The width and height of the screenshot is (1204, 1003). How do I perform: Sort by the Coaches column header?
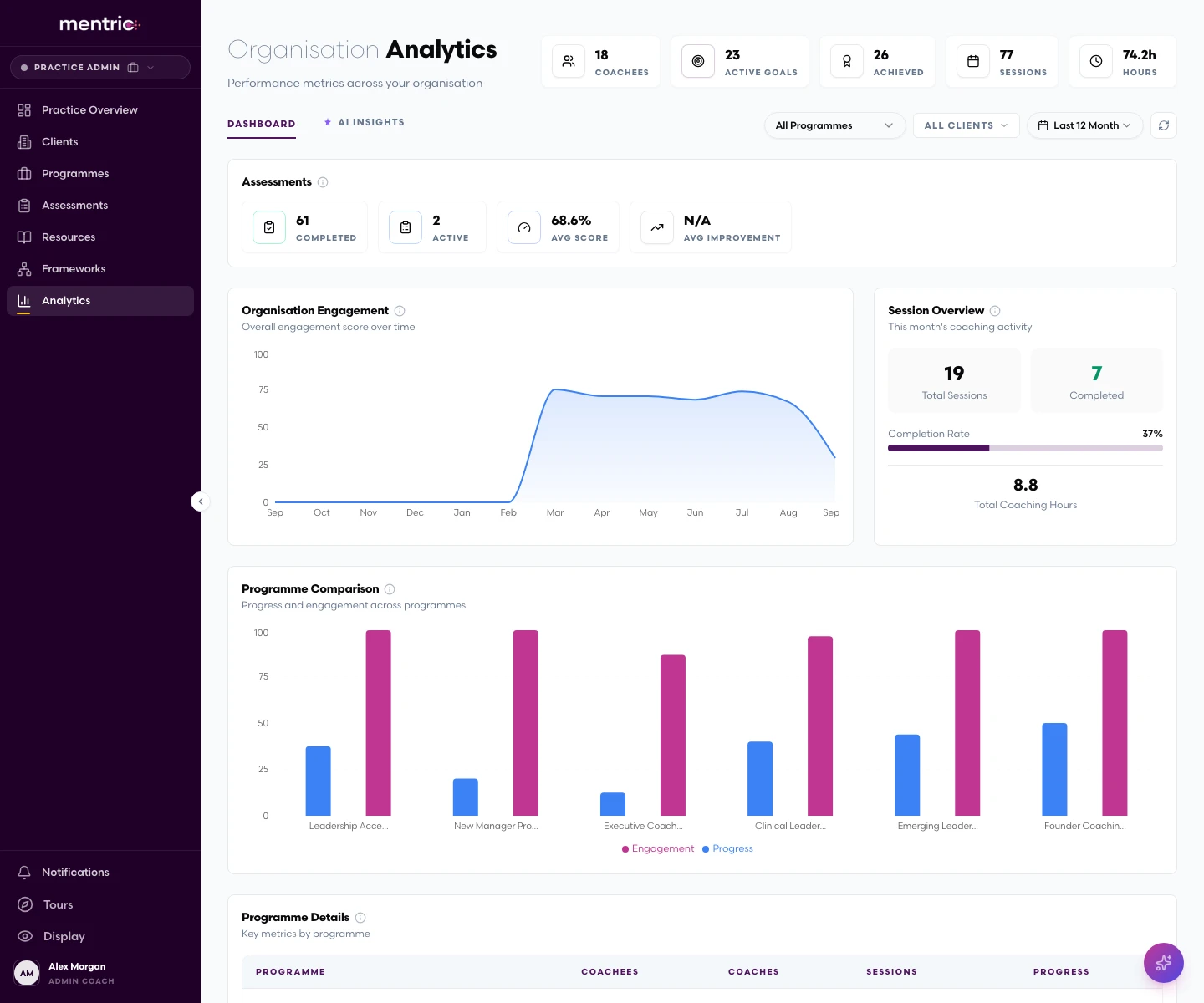point(753,972)
